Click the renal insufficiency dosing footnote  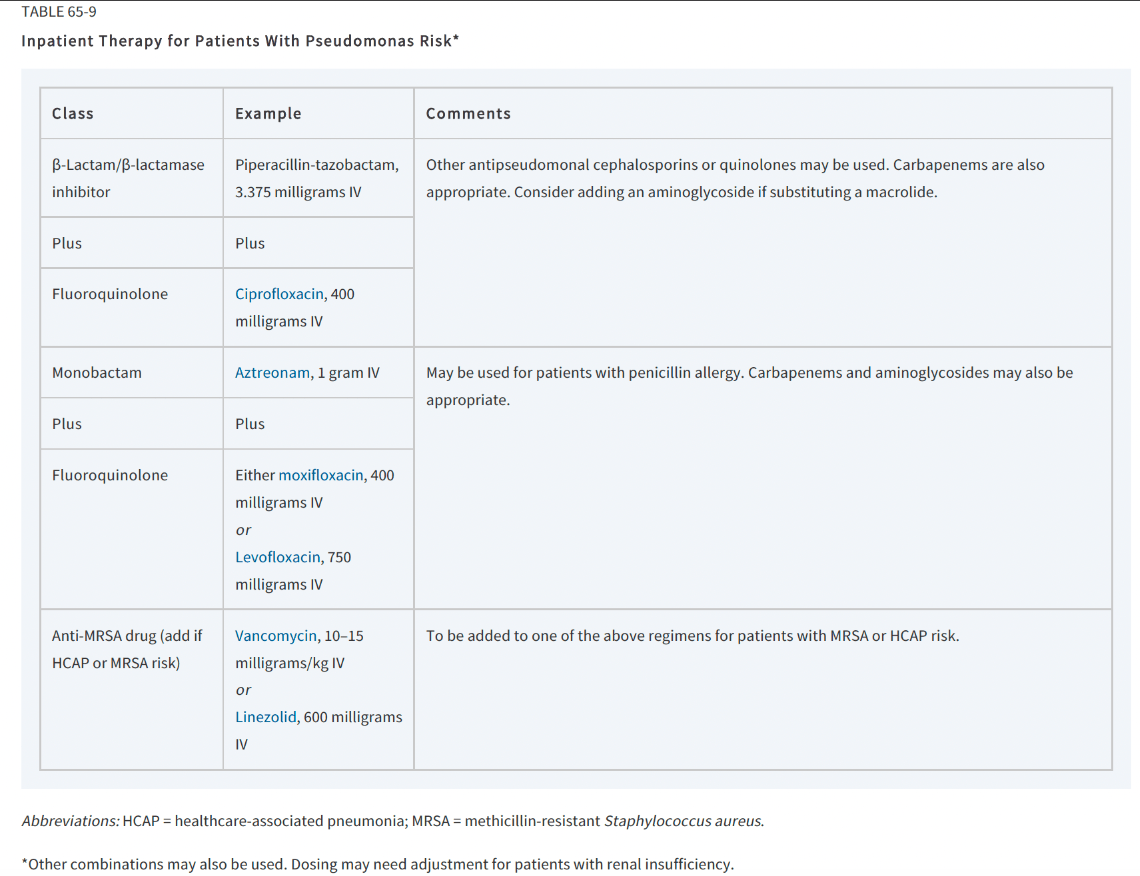377,864
